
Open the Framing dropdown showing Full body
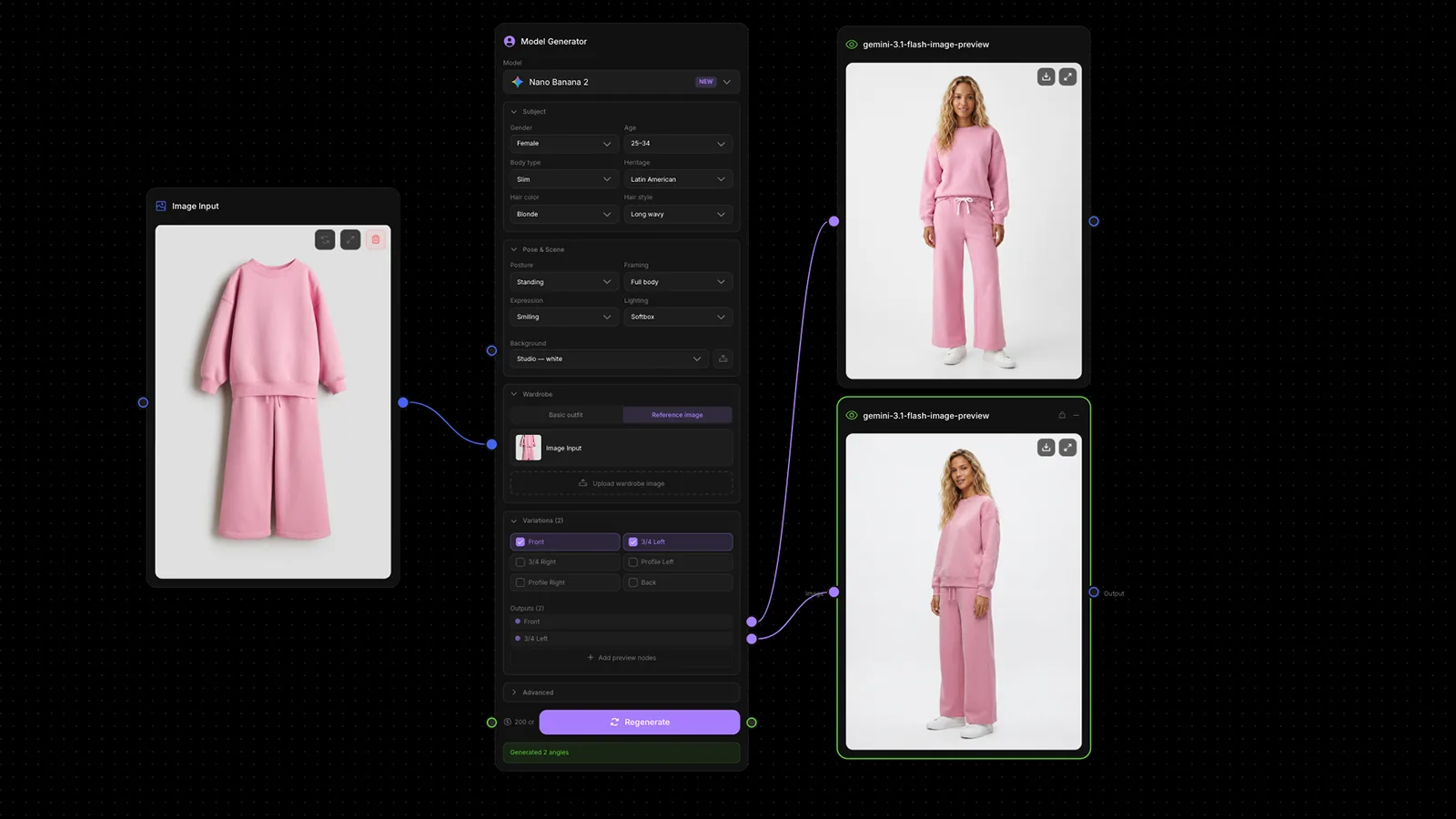678,282
